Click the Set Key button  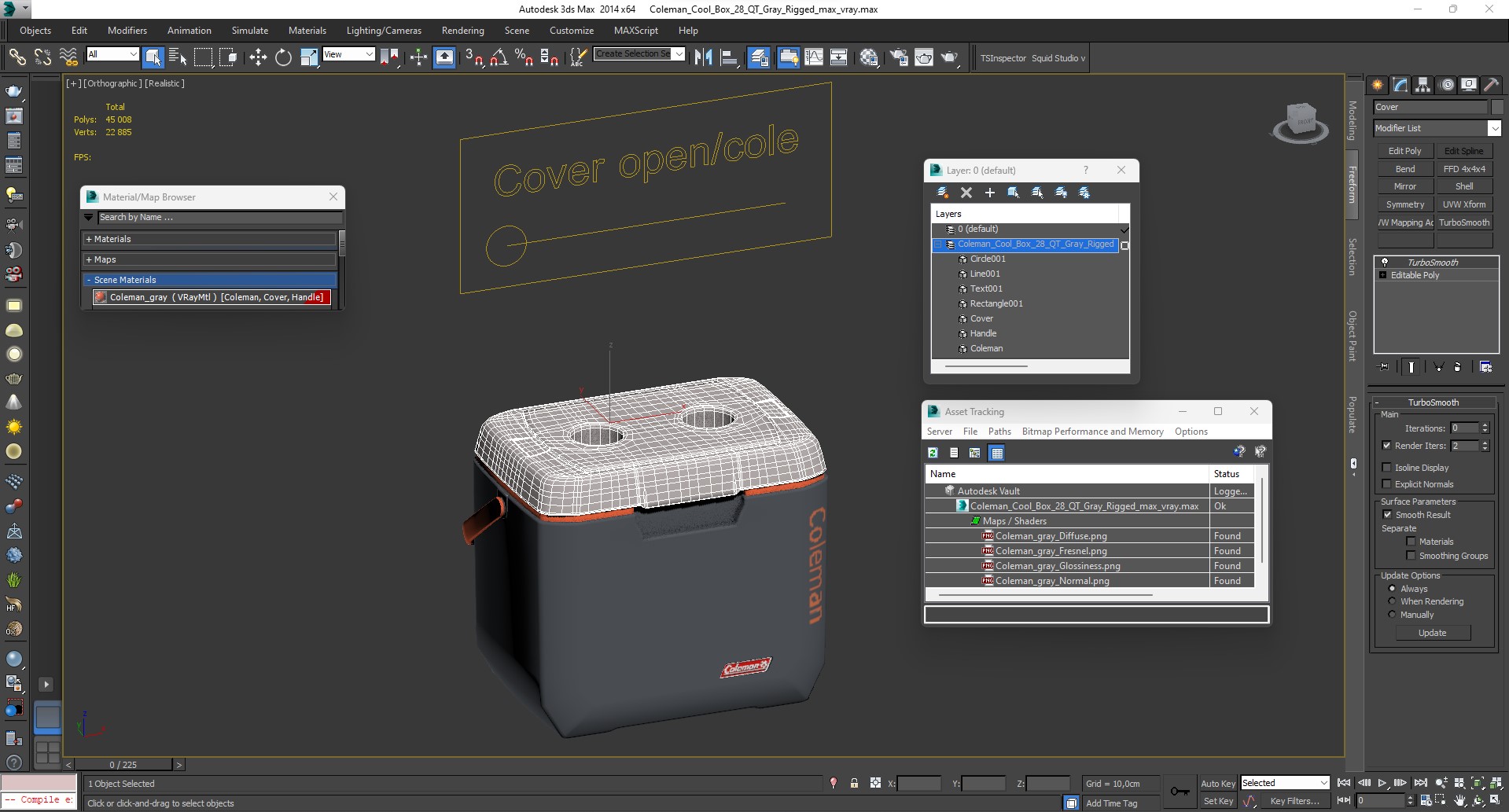[1218, 801]
